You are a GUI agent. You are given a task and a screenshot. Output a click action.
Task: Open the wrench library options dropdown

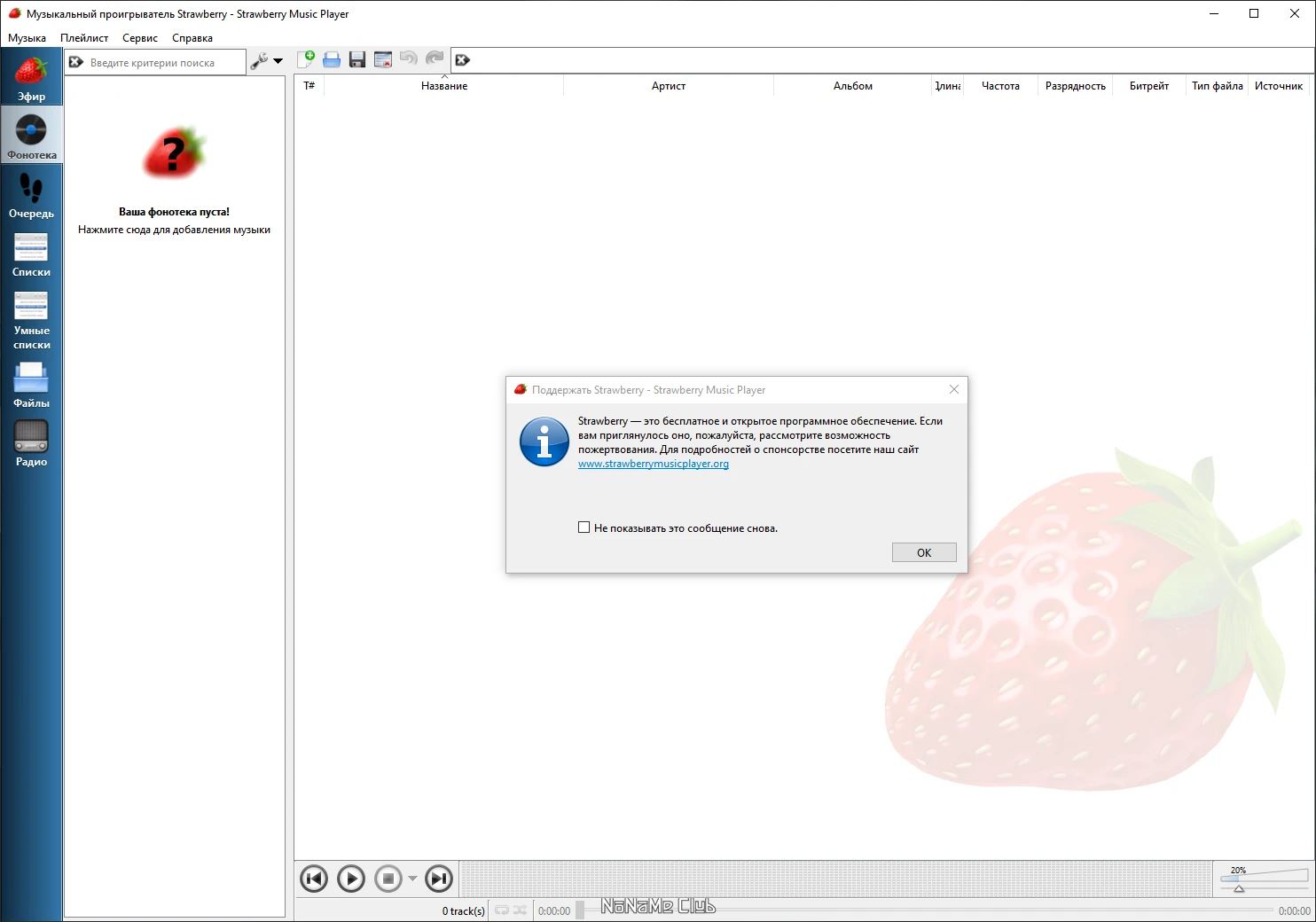[x=266, y=61]
